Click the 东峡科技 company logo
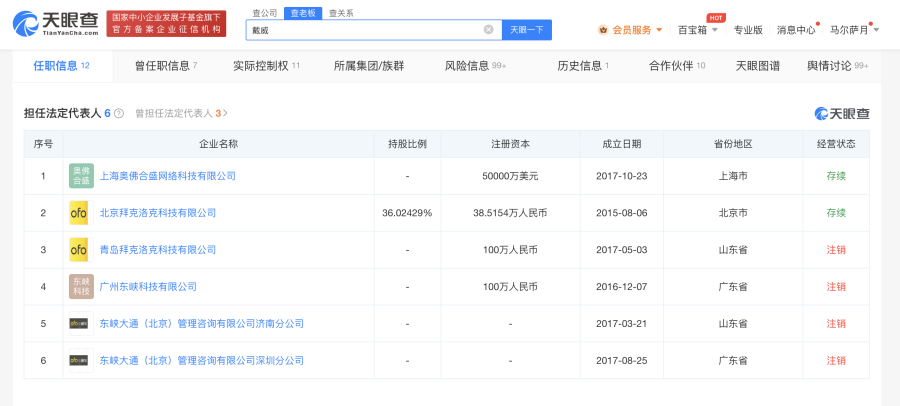The height and width of the screenshot is (406, 900). point(80,286)
